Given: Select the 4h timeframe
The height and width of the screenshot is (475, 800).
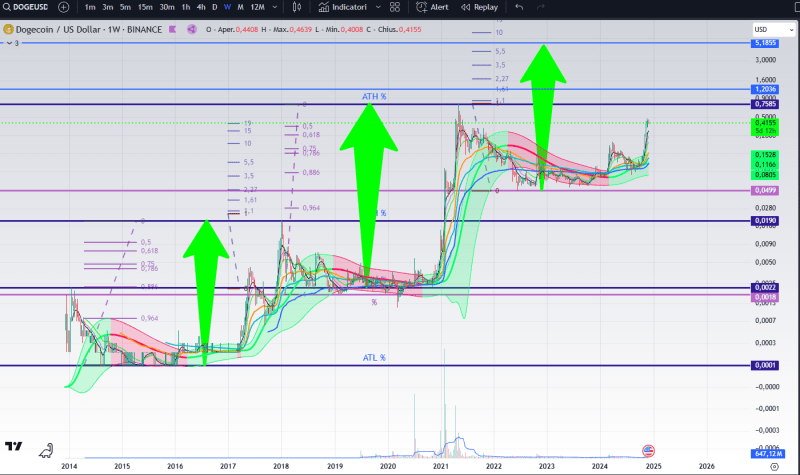Looking at the screenshot, I should click(201, 7).
